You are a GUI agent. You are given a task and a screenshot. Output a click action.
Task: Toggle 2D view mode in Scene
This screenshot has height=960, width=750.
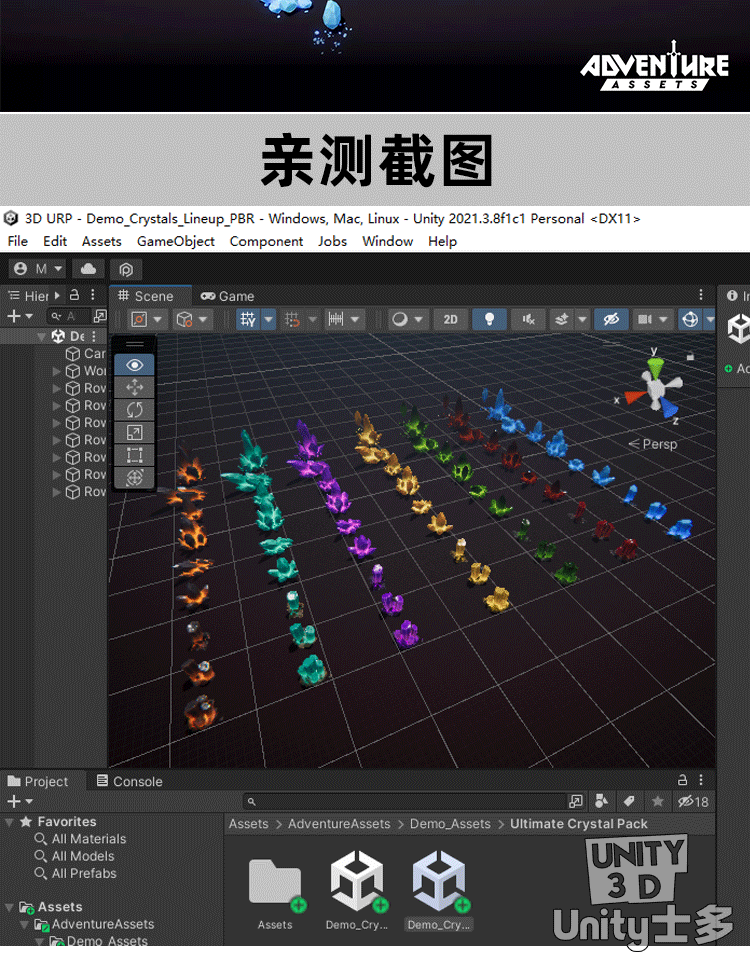pyautogui.click(x=450, y=319)
